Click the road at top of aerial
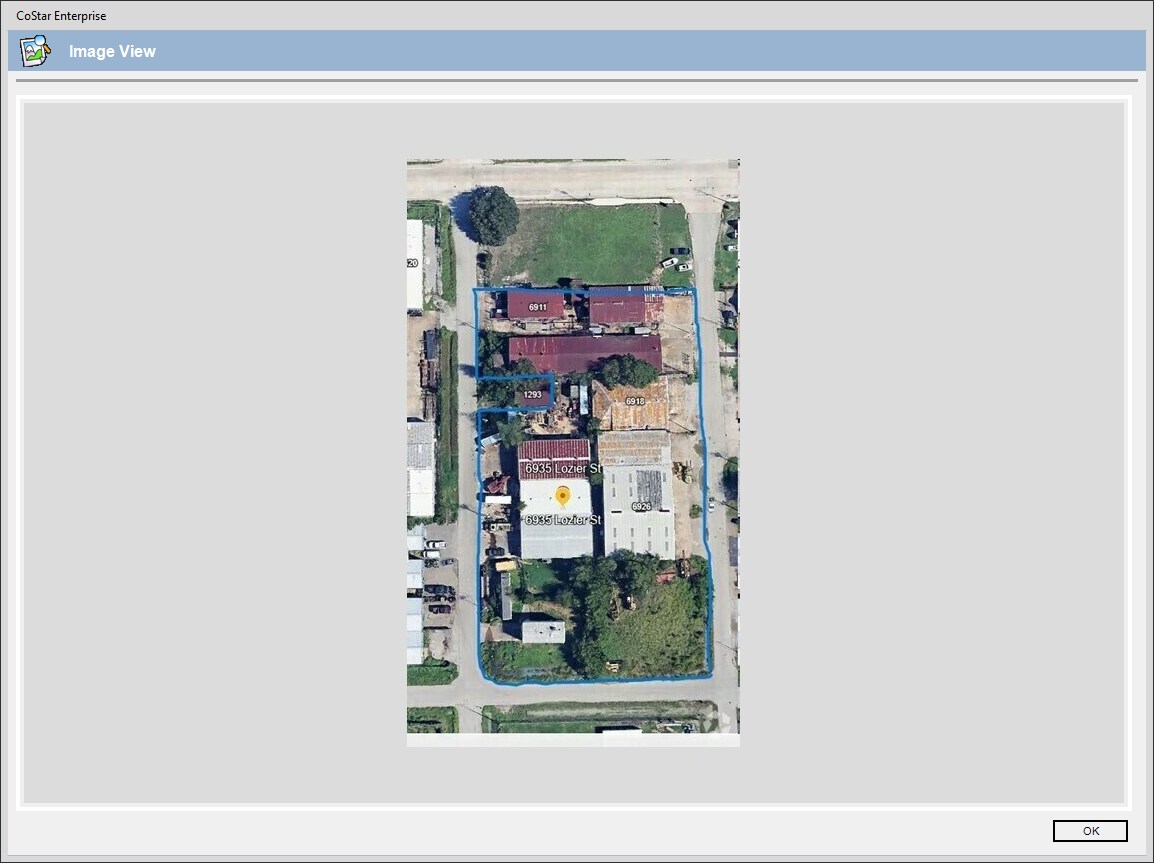The image size is (1154, 863). 572,180
